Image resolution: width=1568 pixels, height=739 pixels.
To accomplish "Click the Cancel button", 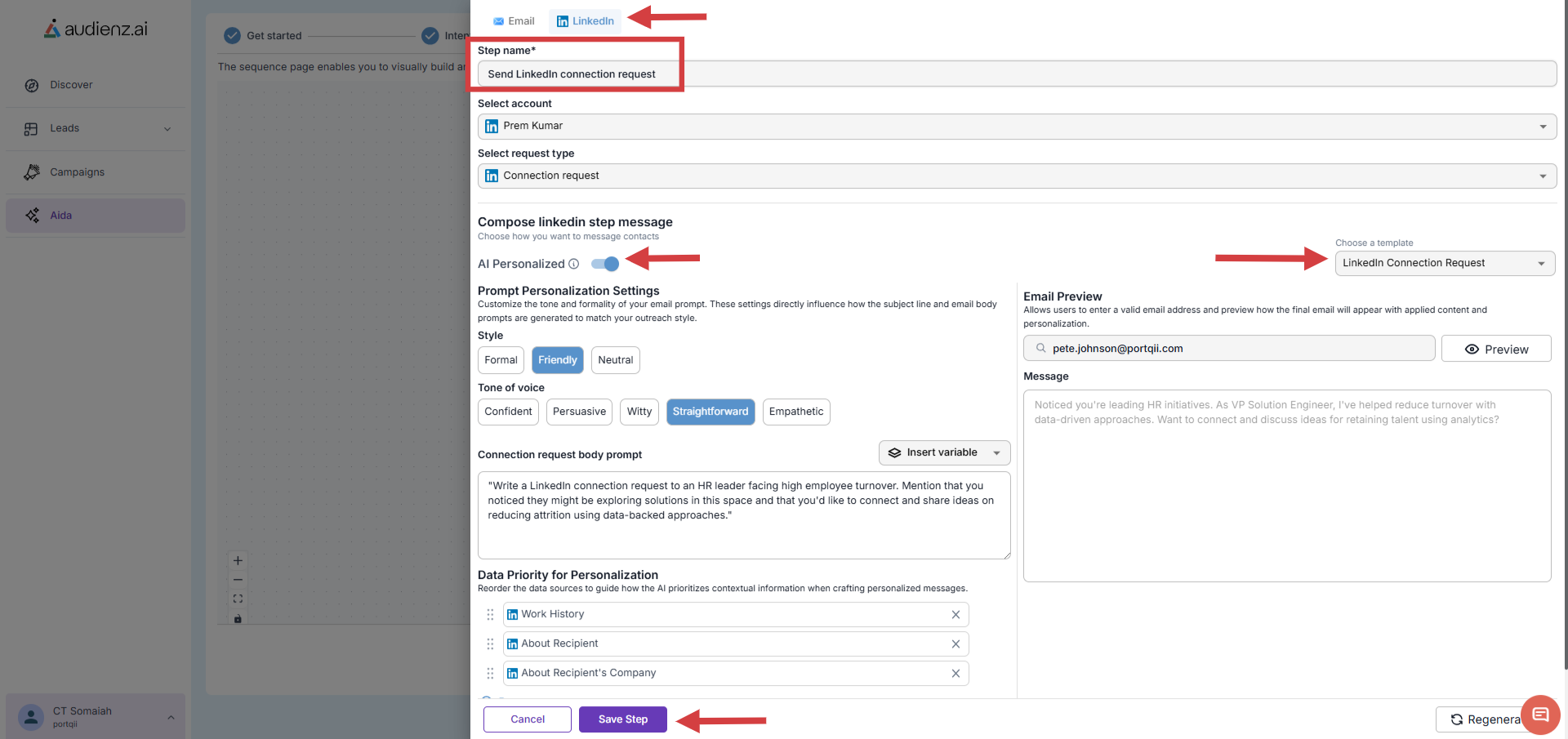I will (x=528, y=719).
